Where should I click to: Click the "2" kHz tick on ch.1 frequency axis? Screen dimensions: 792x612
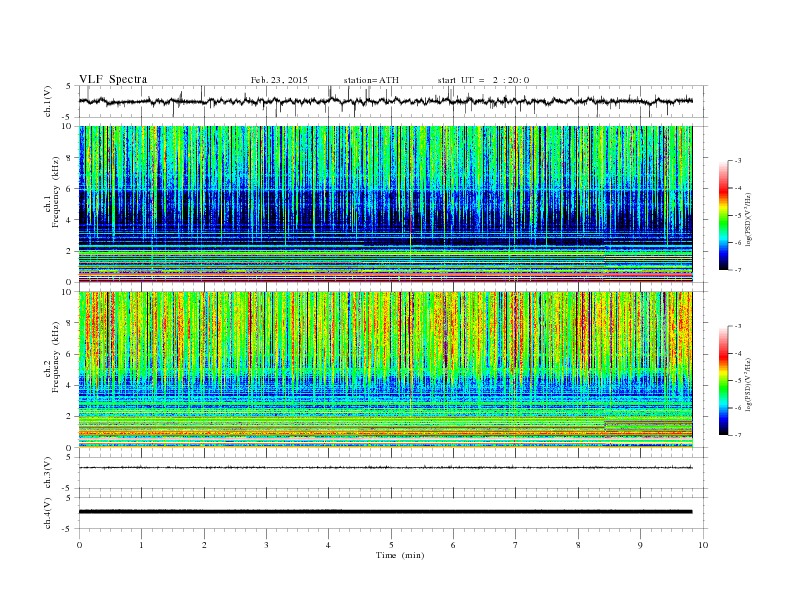pyautogui.click(x=71, y=251)
